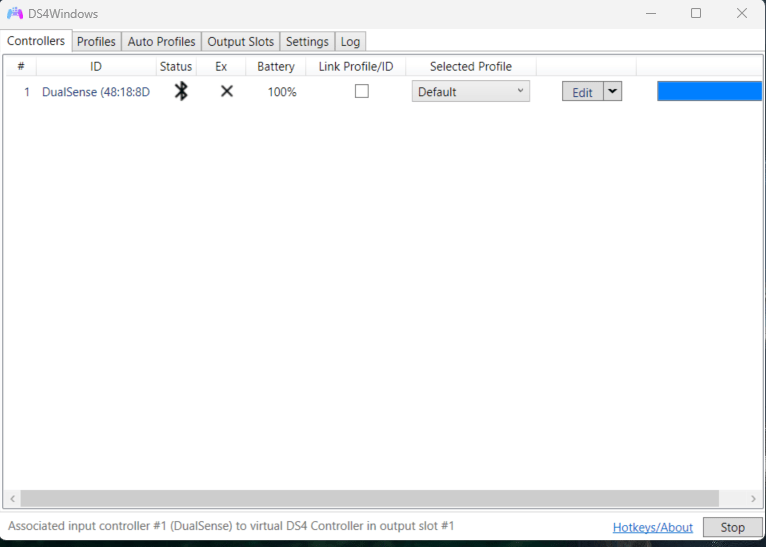Click the # column header
The width and height of the screenshot is (766, 547).
21,66
